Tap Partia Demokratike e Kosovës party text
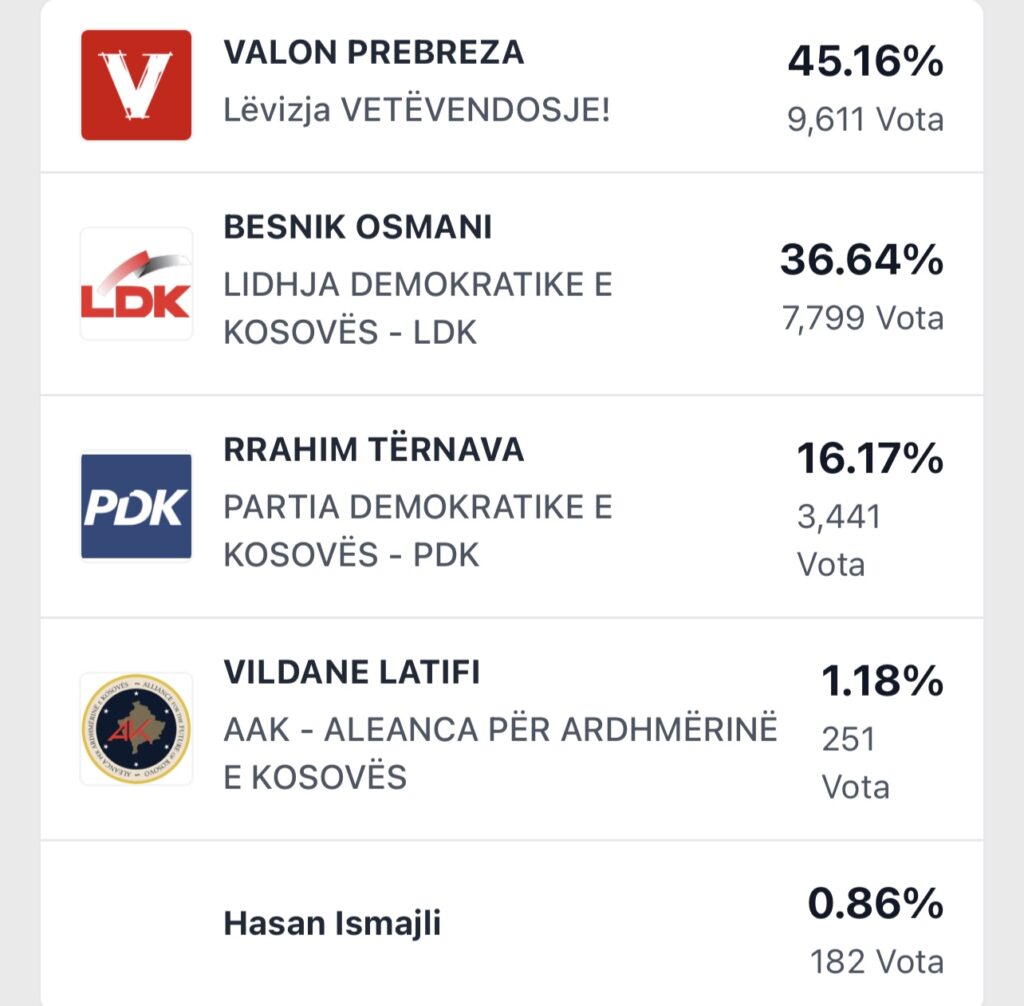The height and width of the screenshot is (1006, 1024). 417,530
